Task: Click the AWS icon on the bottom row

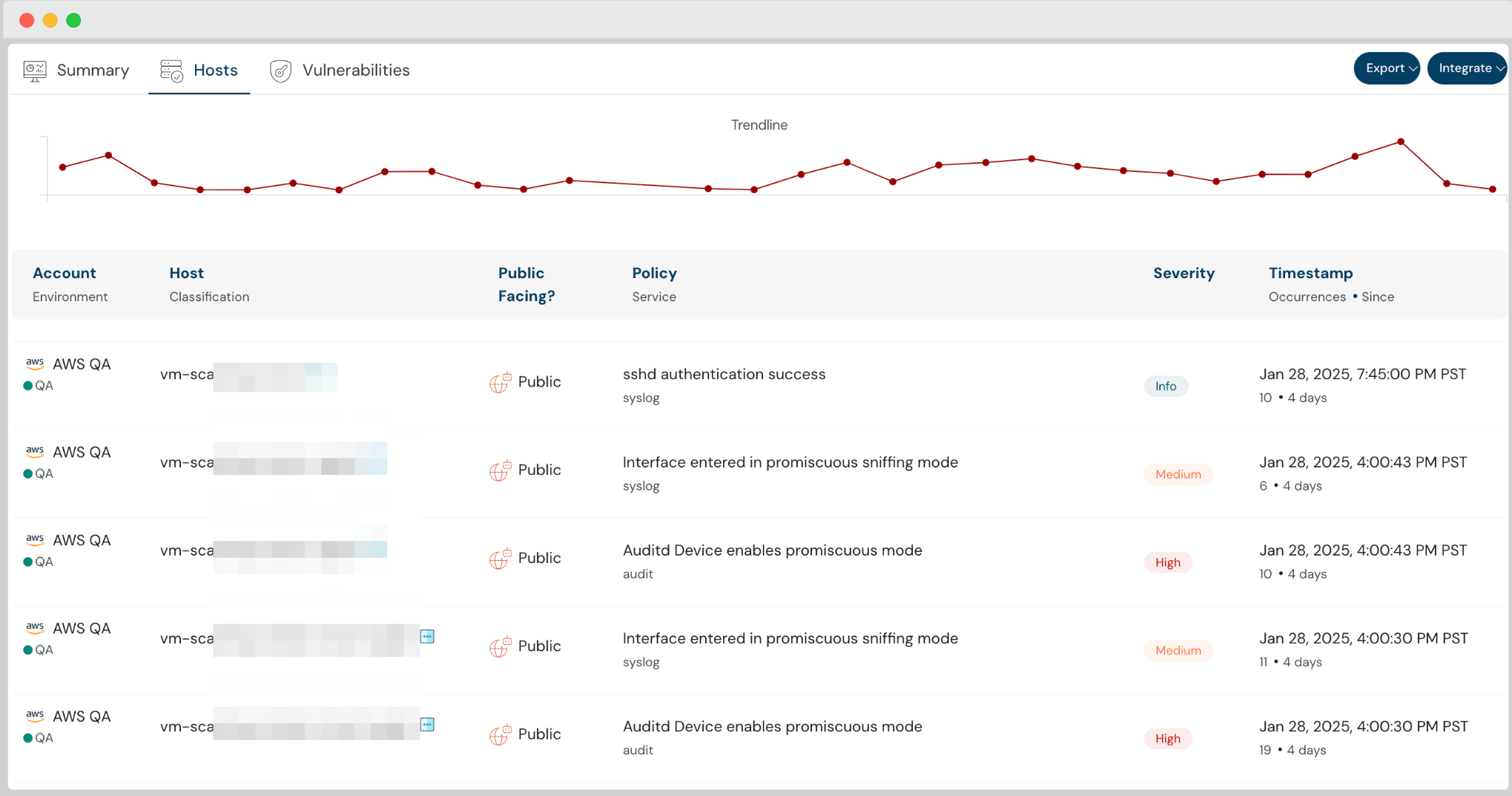Action: point(35,715)
